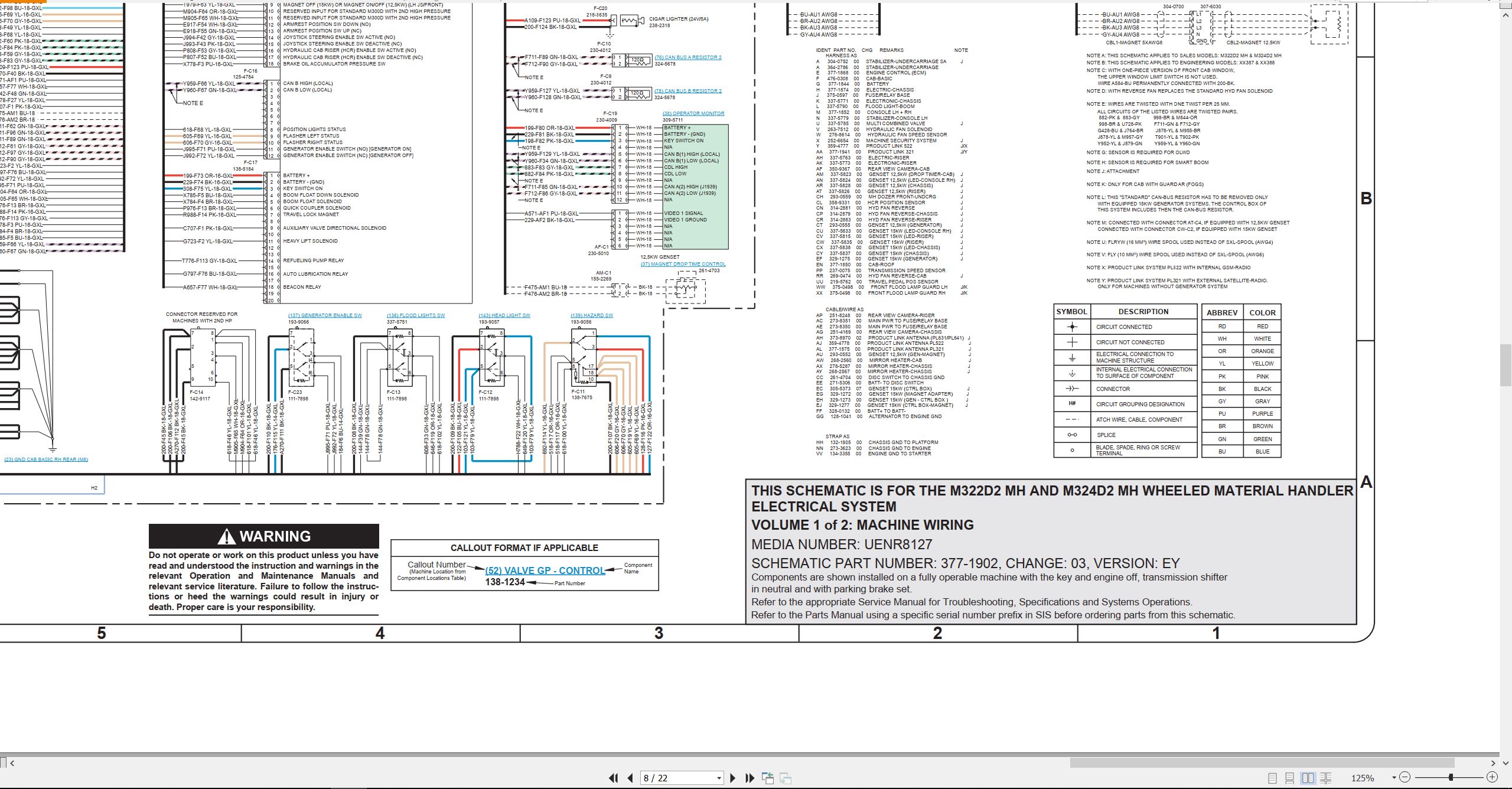Go to the previous page
The height and width of the screenshot is (789, 1512).
click(630, 778)
